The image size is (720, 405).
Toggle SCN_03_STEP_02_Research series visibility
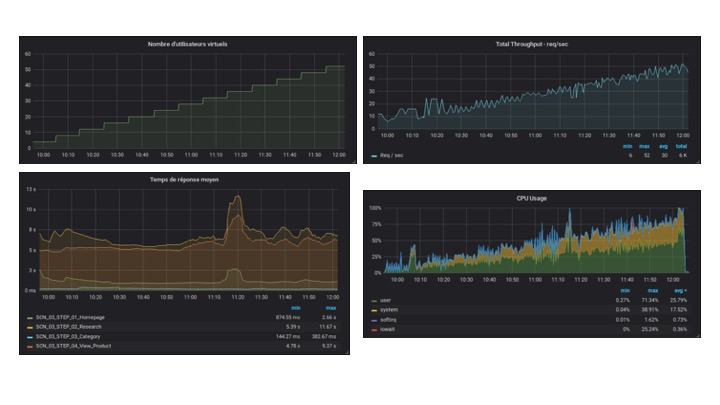(x=69, y=327)
